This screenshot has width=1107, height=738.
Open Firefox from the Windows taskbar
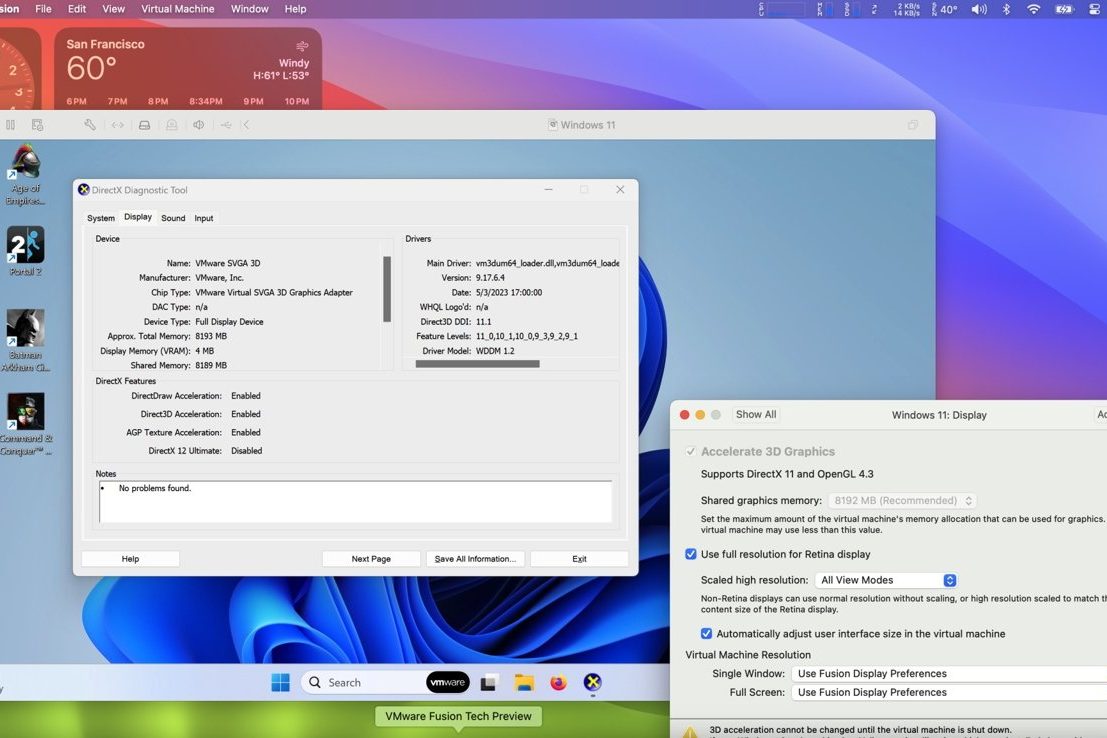(558, 682)
